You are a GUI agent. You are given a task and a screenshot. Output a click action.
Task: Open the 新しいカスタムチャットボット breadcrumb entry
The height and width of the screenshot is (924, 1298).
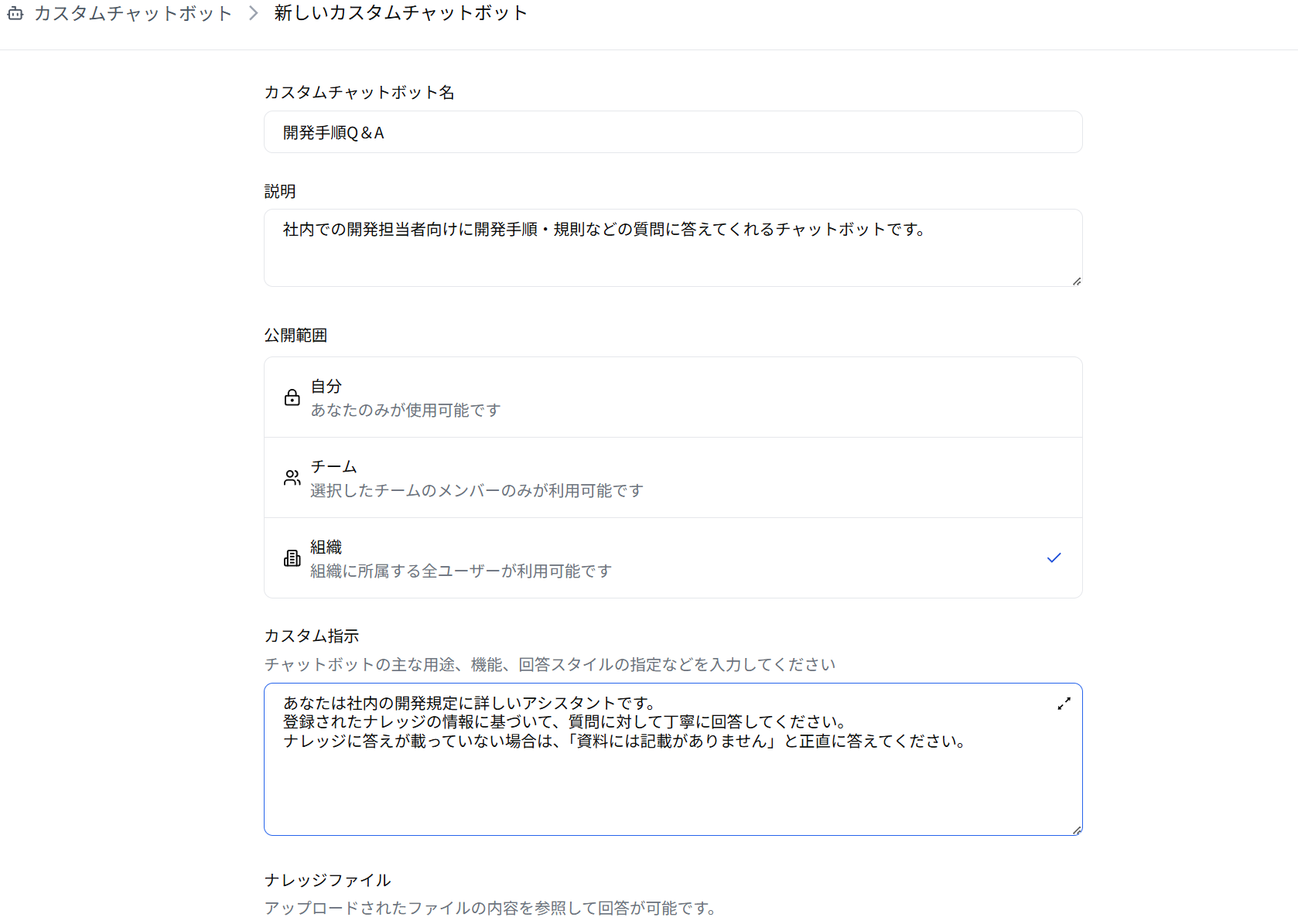point(399,12)
